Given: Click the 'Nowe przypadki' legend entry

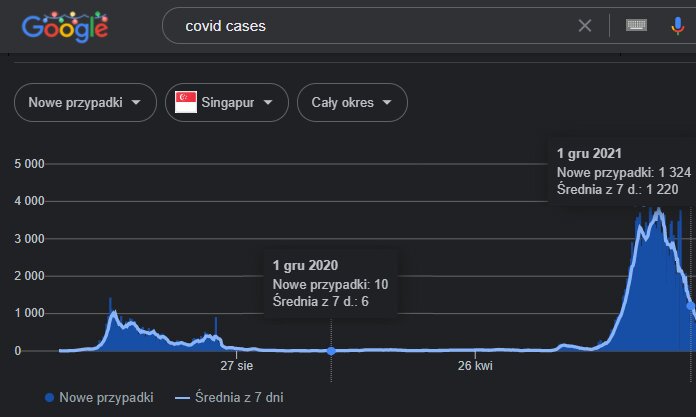Looking at the screenshot, I should click(x=99, y=397).
